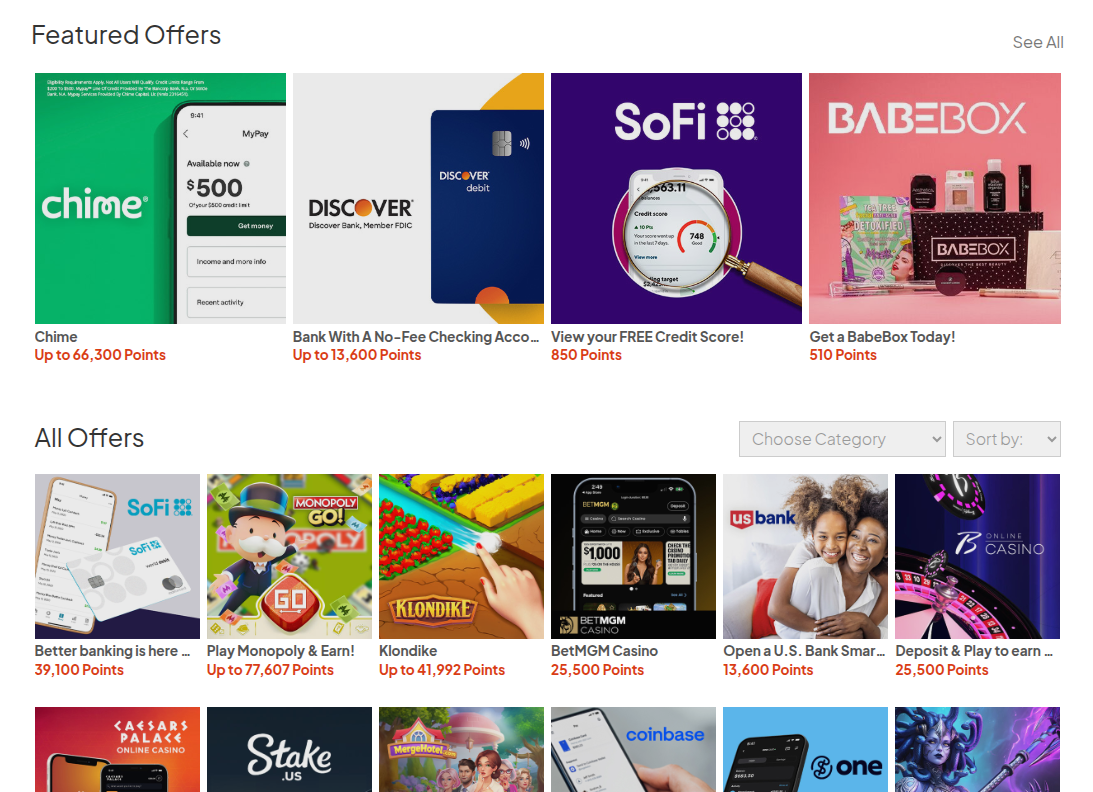Open the Caesars Palace Online Casino tile
The height and width of the screenshot is (792, 1093).
[x=117, y=749]
